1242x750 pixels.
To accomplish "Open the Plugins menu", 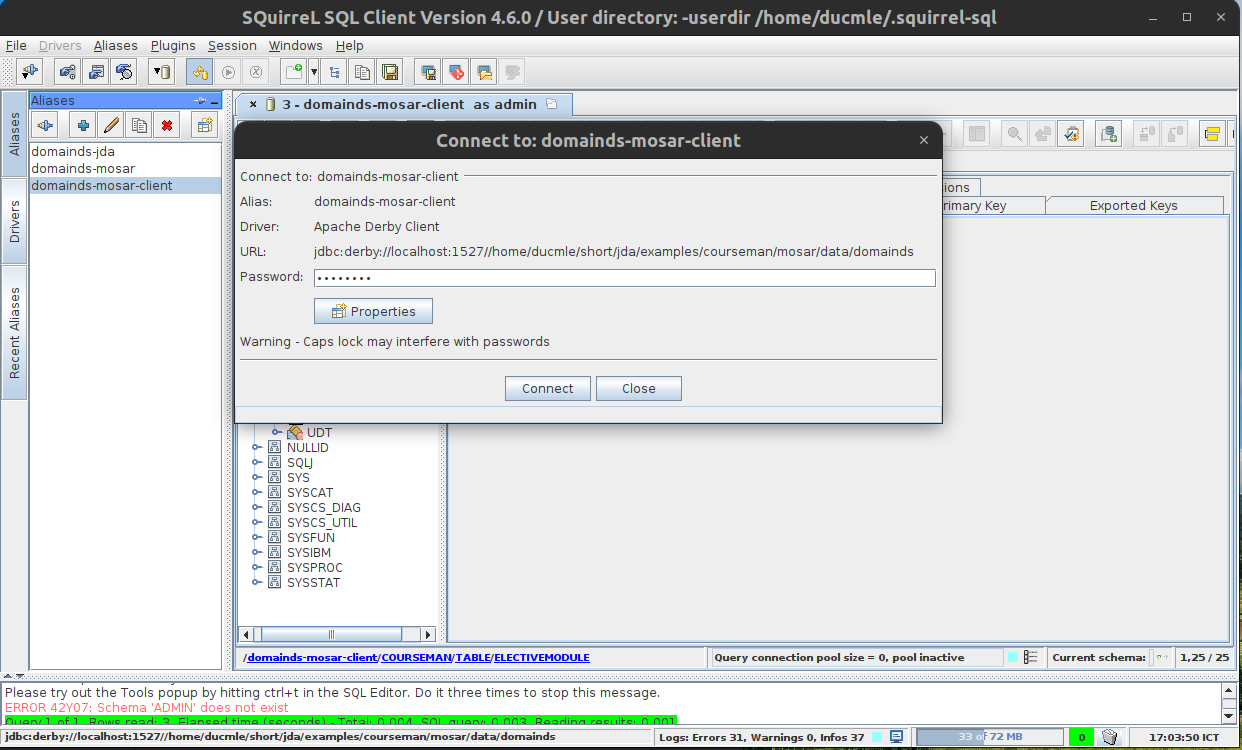I will (174, 46).
